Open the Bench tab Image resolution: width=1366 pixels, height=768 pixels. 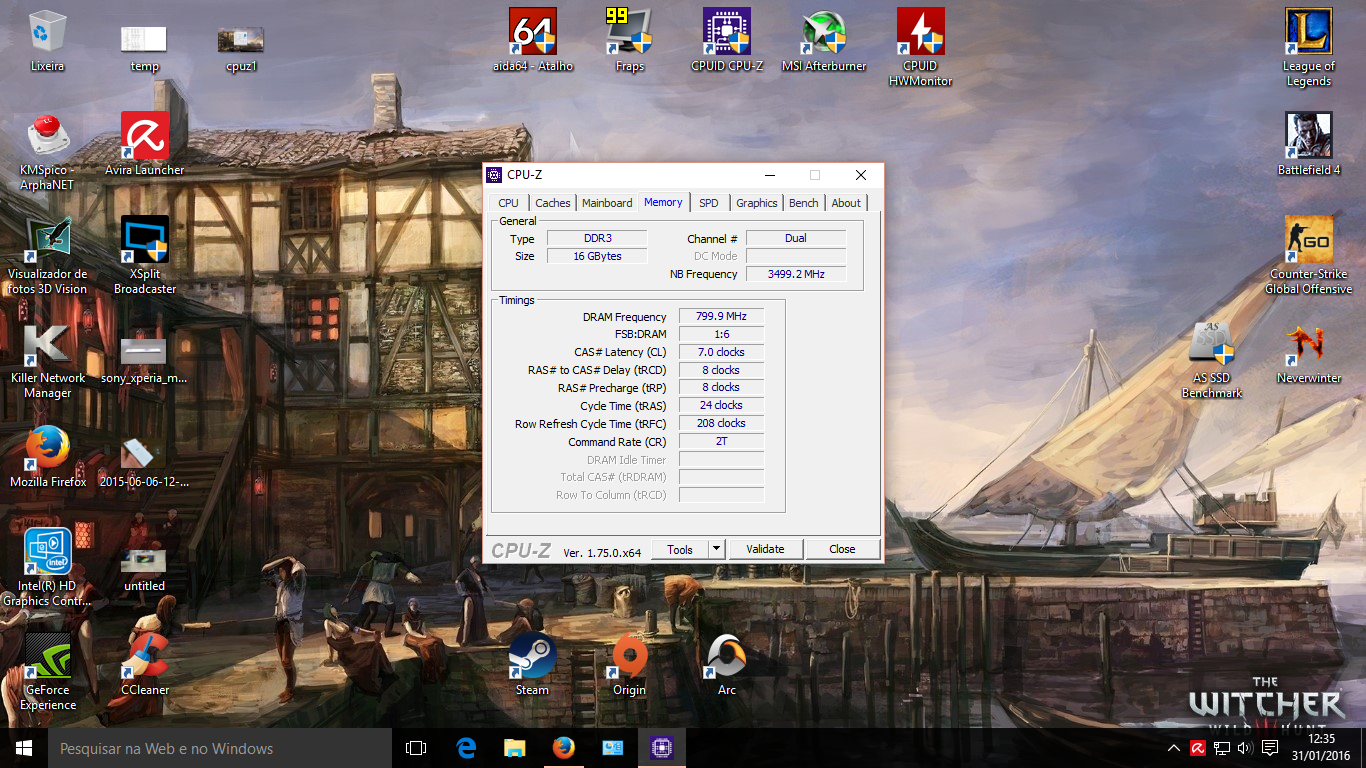coord(804,203)
